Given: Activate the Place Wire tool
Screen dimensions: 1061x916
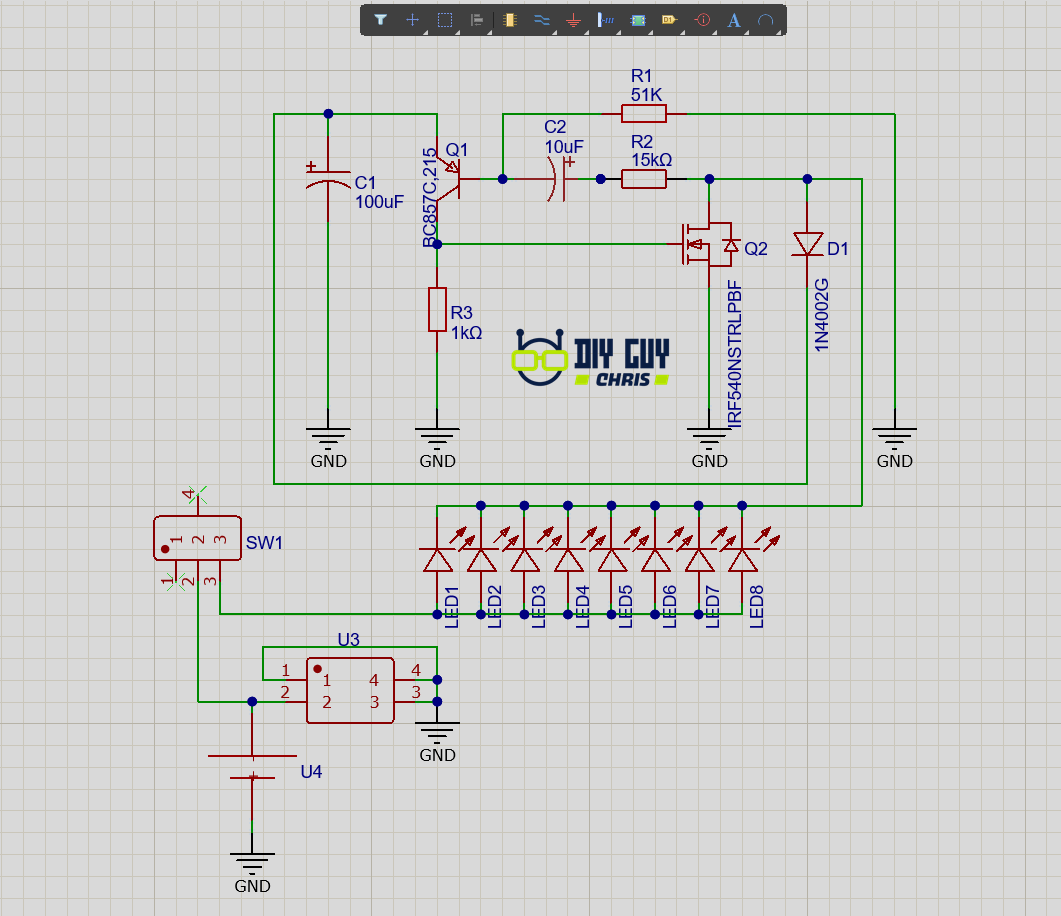Looking at the screenshot, I should [x=541, y=20].
